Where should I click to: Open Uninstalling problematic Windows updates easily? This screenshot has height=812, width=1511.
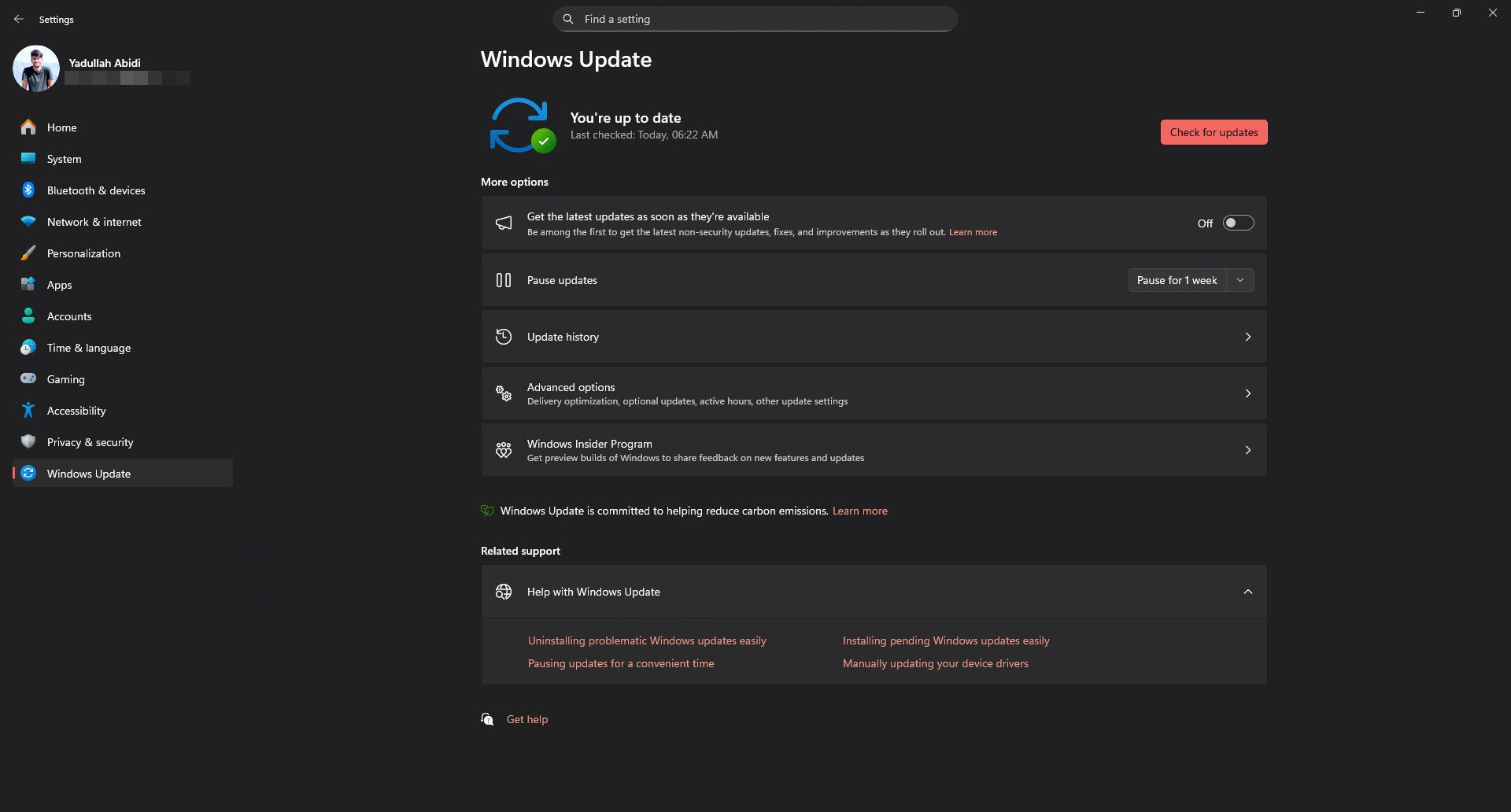pyautogui.click(x=647, y=640)
